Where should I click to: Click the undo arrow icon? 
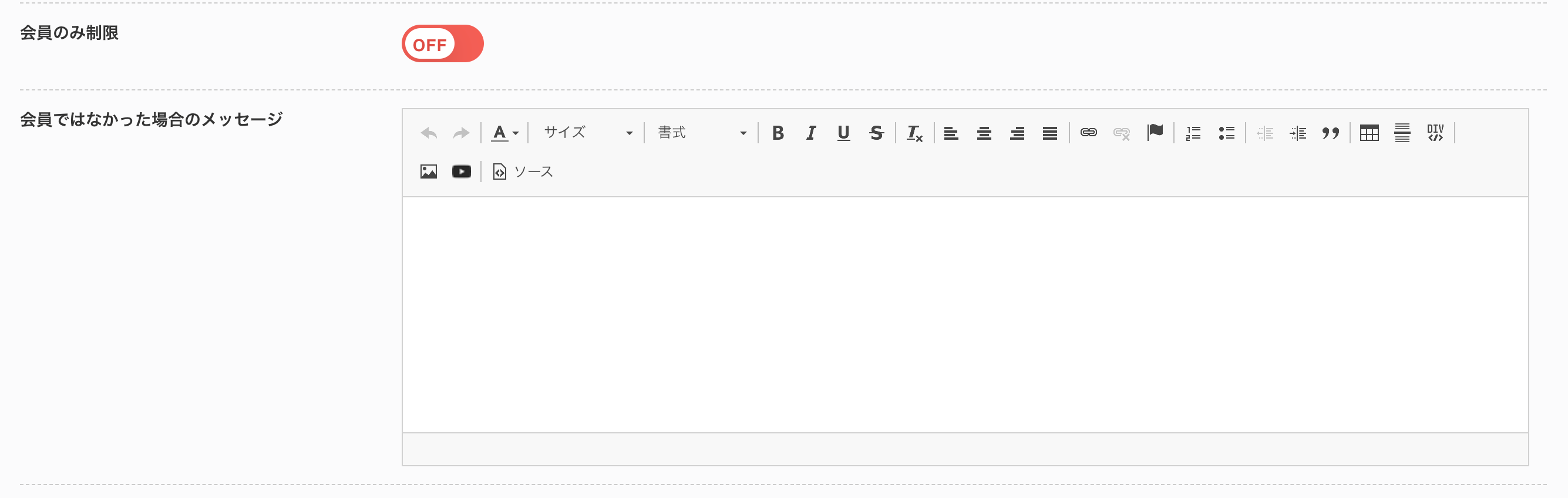(x=429, y=133)
